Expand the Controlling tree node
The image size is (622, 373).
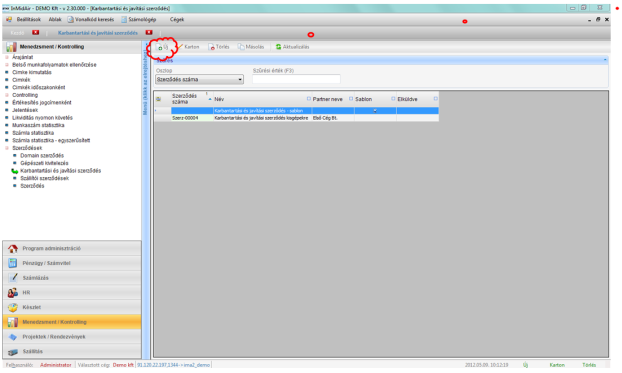7,95
